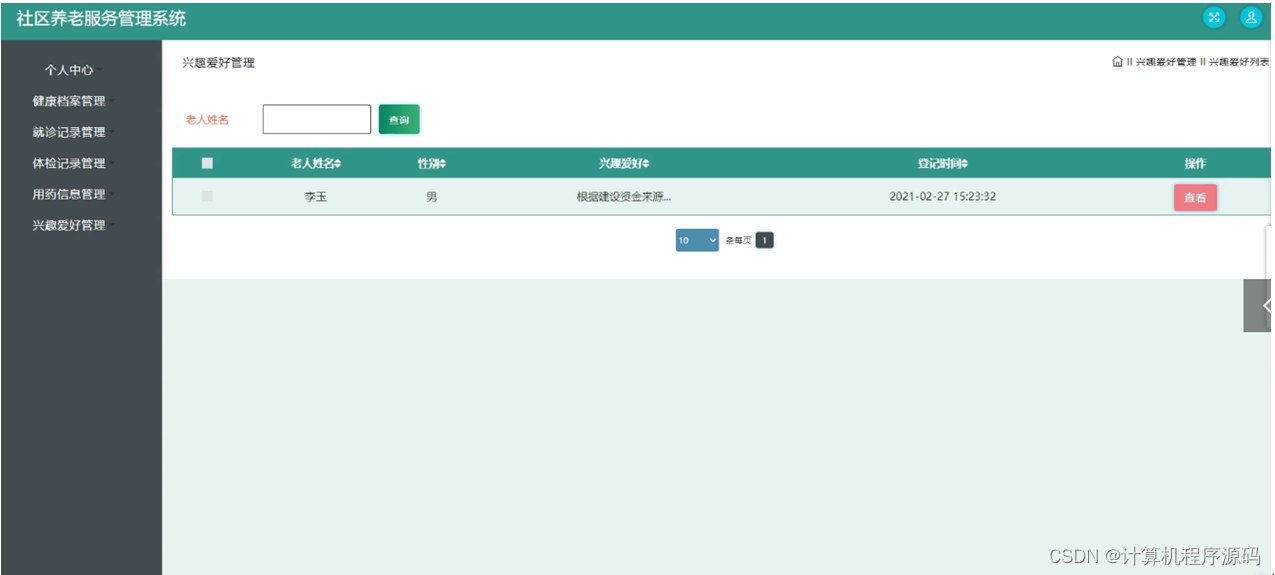
Task: Expand 健康档案管理 sidebar menu
Action: (x=73, y=101)
